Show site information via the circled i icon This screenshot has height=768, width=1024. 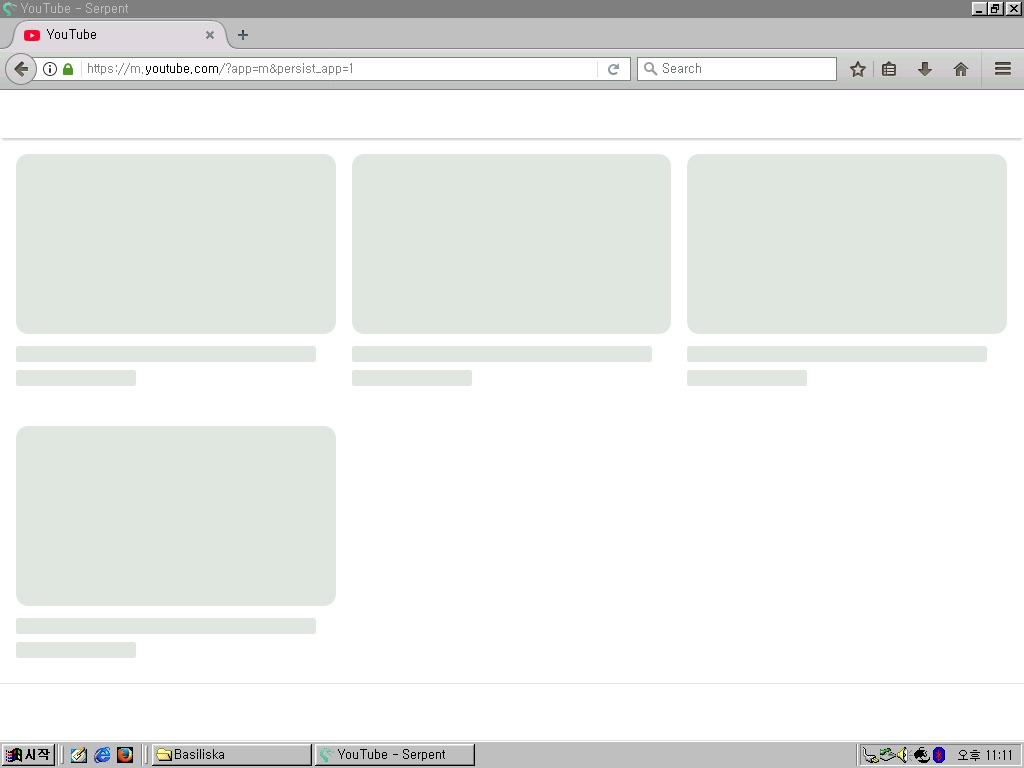tap(50, 69)
